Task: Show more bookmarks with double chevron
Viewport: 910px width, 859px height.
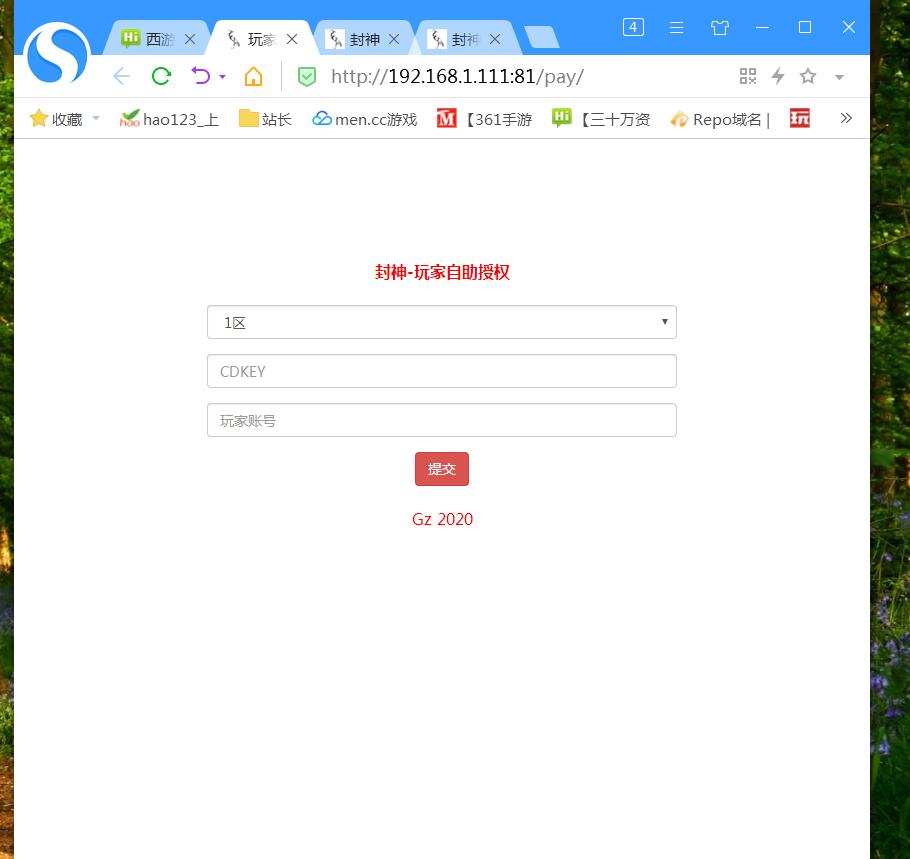Action: click(846, 119)
